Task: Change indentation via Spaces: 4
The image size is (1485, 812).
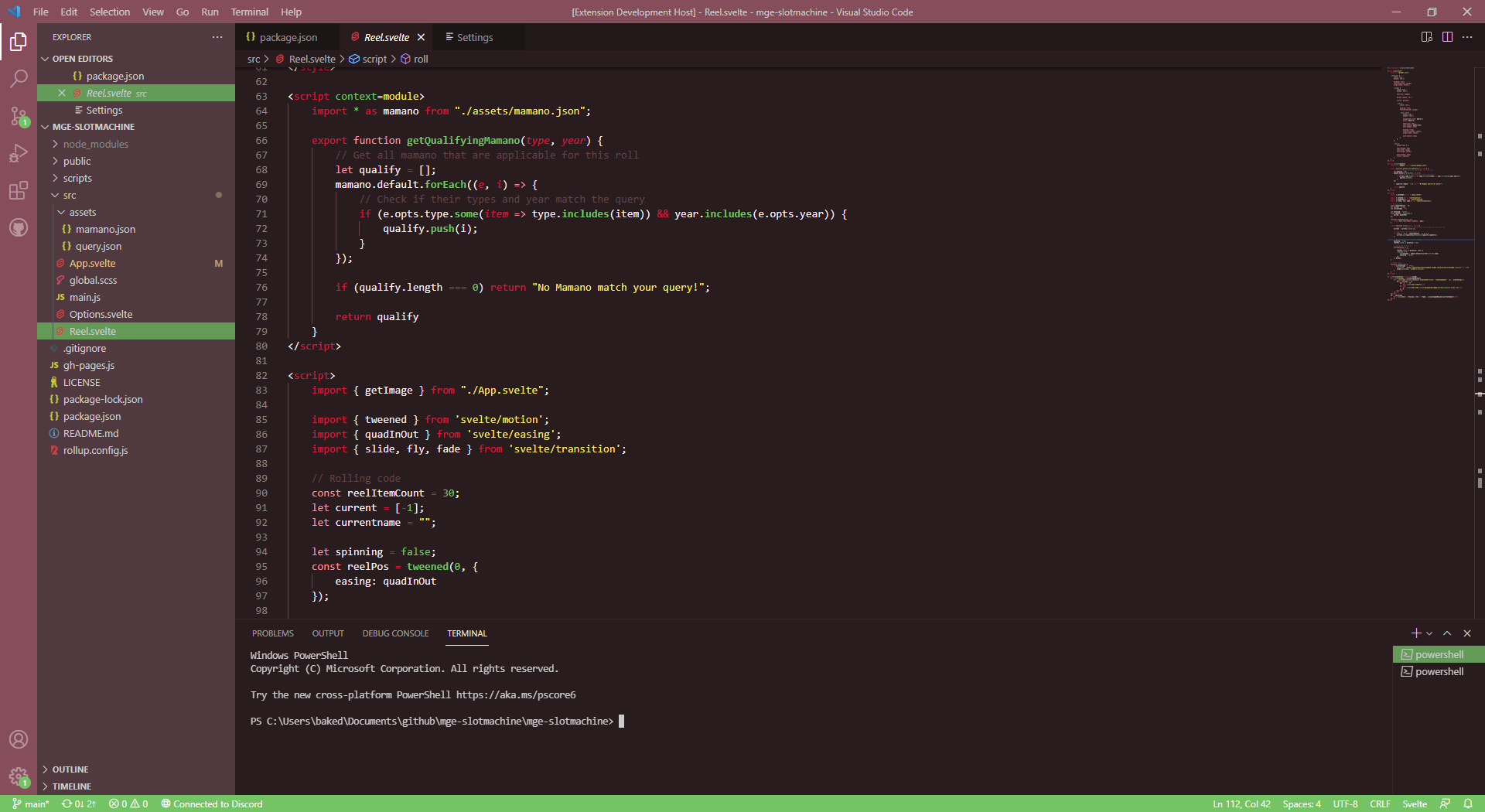Action: click(x=1302, y=803)
